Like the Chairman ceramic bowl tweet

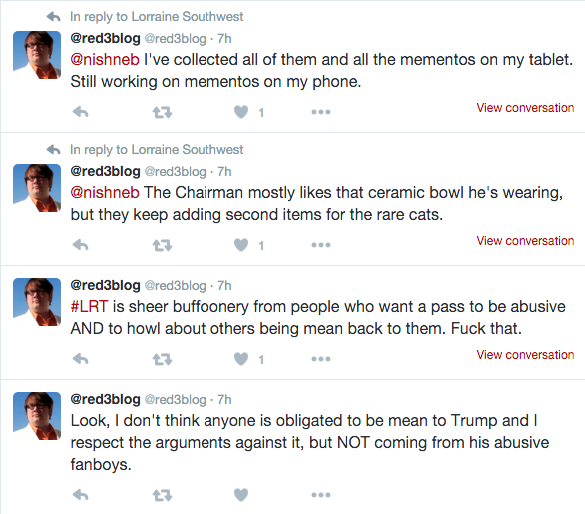(241, 245)
